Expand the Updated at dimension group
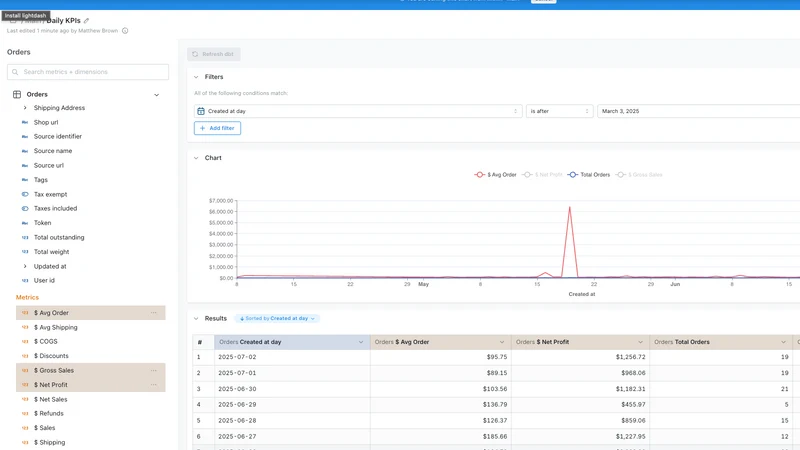 click(25, 266)
